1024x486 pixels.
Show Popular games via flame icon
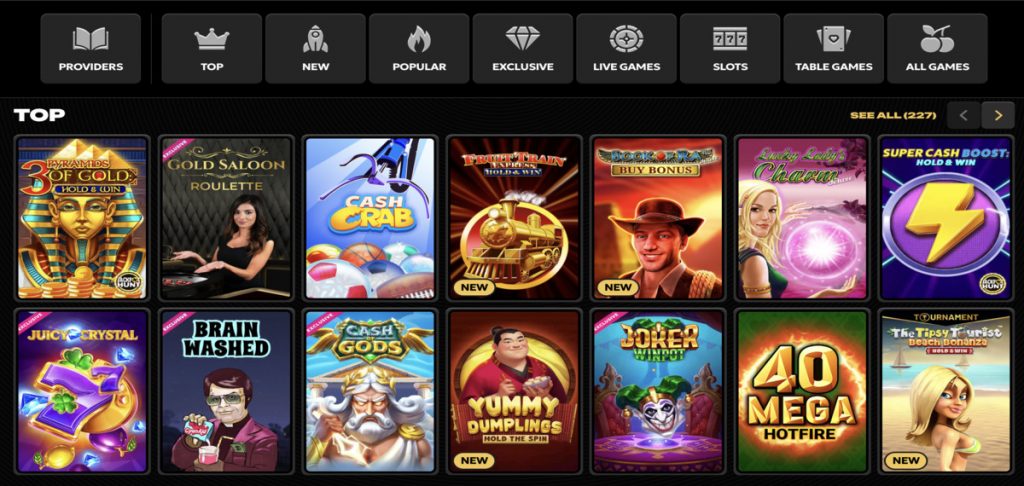point(419,48)
